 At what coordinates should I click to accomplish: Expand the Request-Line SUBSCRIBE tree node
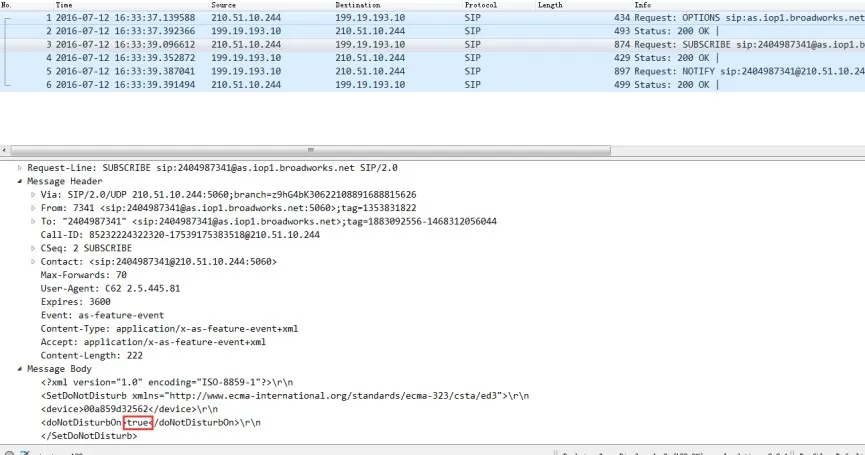pyautogui.click(x=20, y=167)
